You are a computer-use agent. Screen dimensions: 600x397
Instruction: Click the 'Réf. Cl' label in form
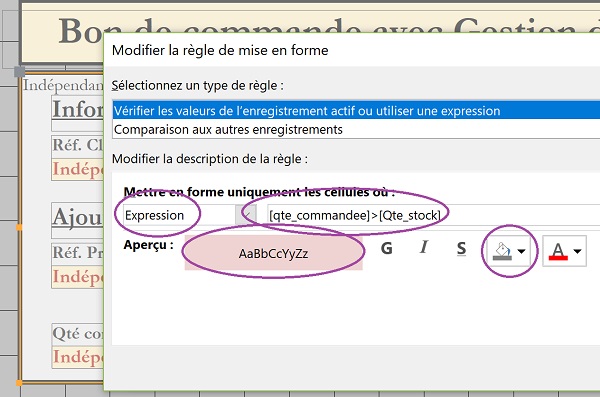78,145
